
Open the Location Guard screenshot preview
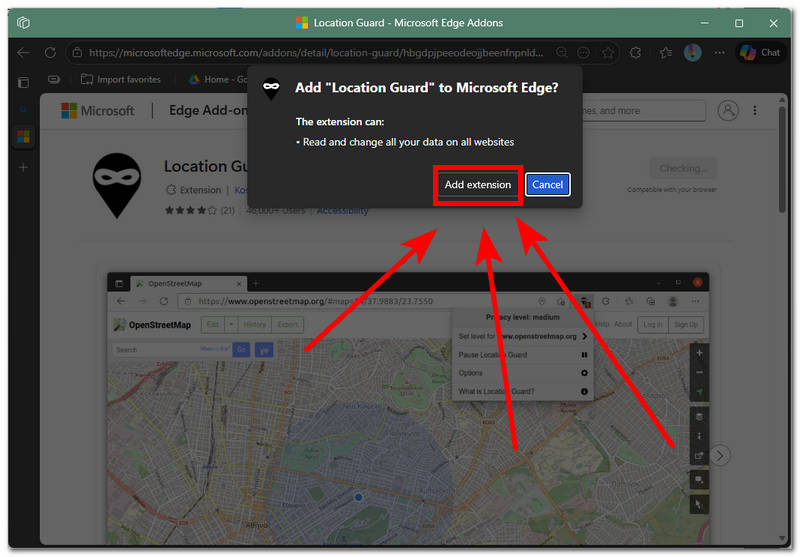click(x=408, y=408)
